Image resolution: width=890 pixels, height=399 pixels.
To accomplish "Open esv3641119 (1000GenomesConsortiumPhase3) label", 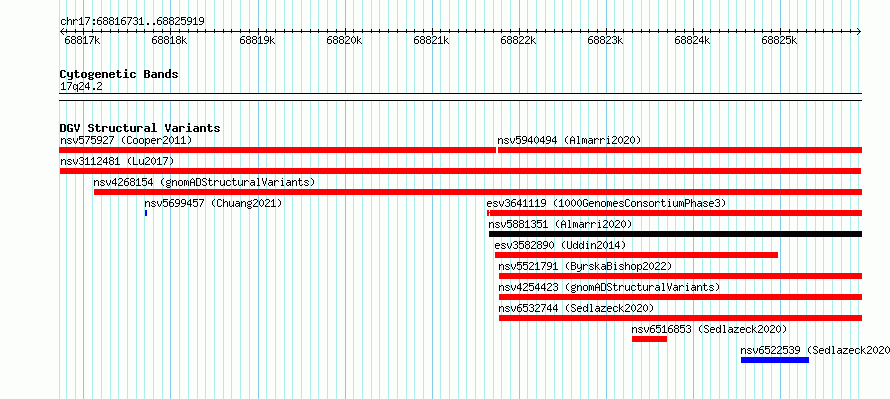I will pyautogui.click(x=606, y=203).
